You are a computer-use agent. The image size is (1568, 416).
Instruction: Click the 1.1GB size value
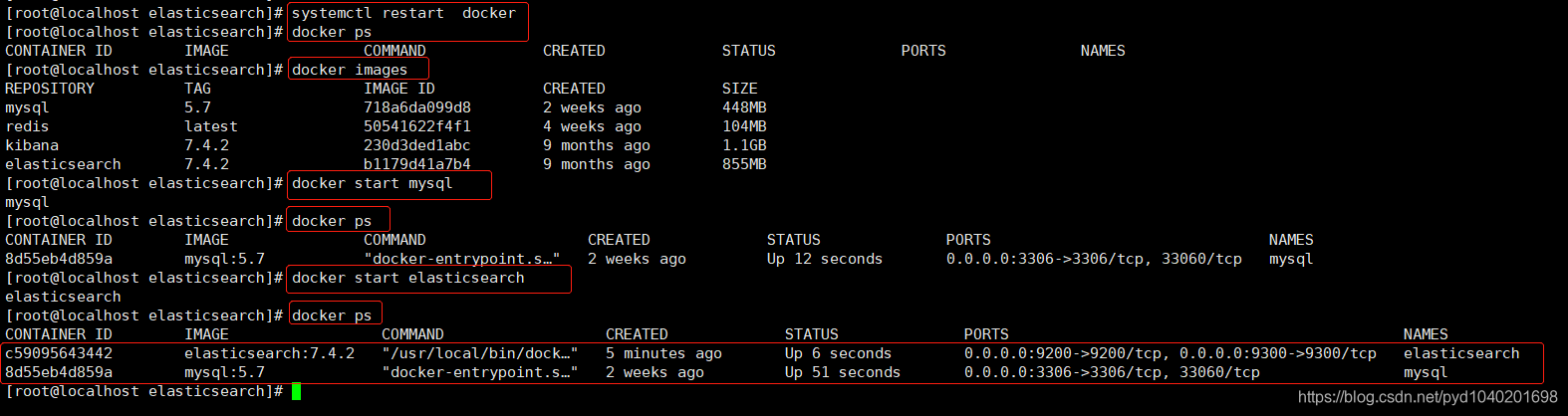point(744,145)
